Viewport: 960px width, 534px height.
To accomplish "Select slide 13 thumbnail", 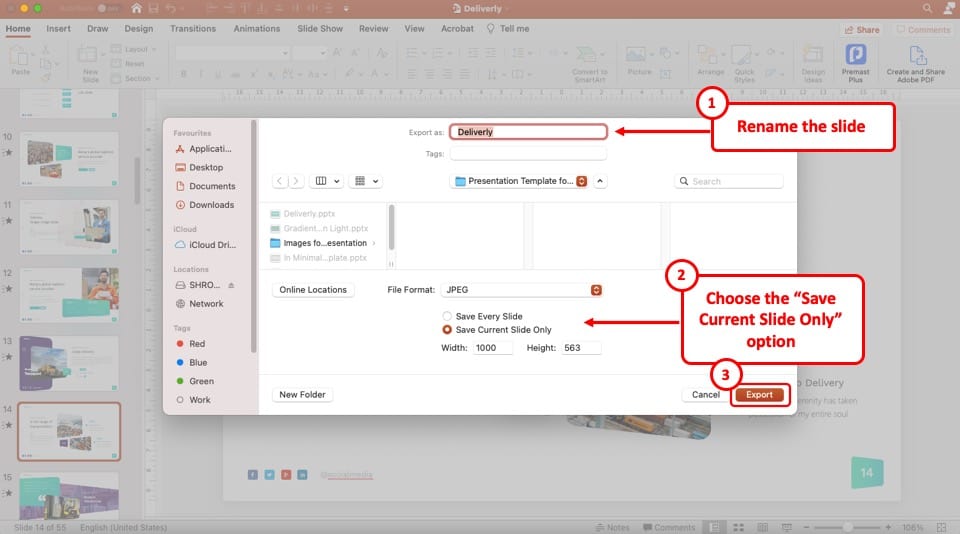I will 69,363.
